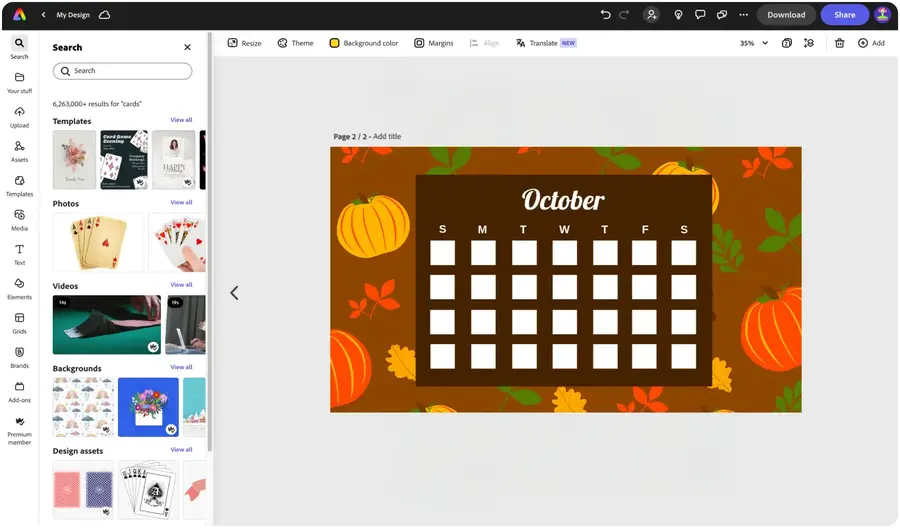Open the Assets panel
The width and height of the screenshot is (900, 528).
coord(19,151)
